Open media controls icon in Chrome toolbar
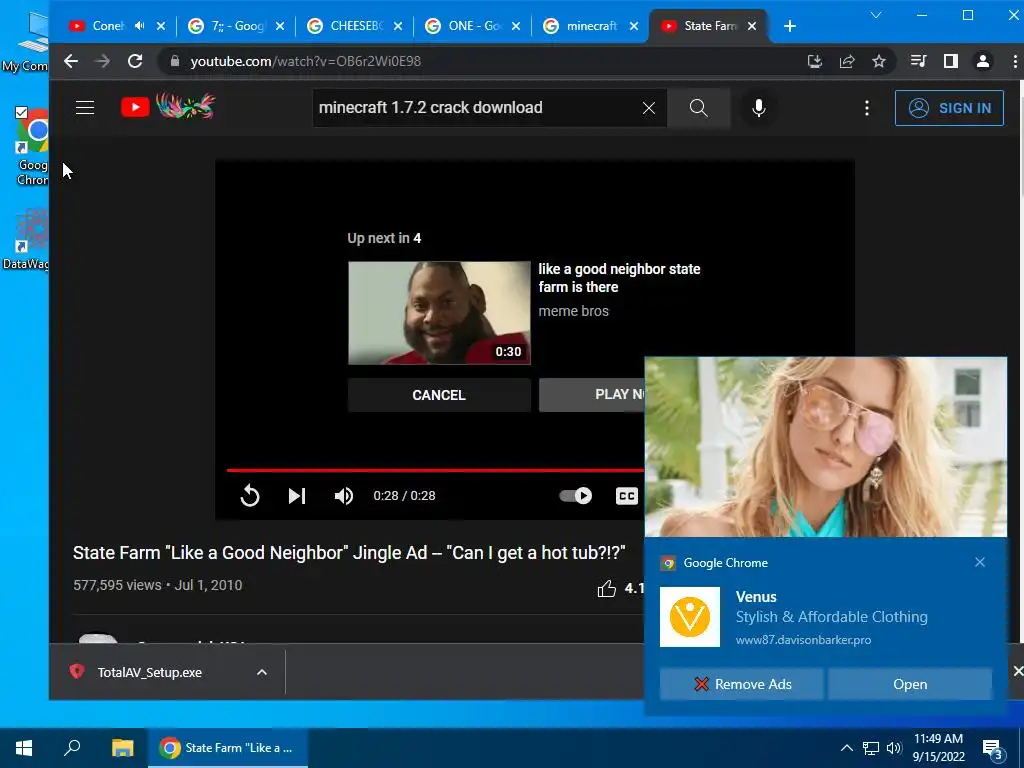The image size is (1024, 768). 918,61
